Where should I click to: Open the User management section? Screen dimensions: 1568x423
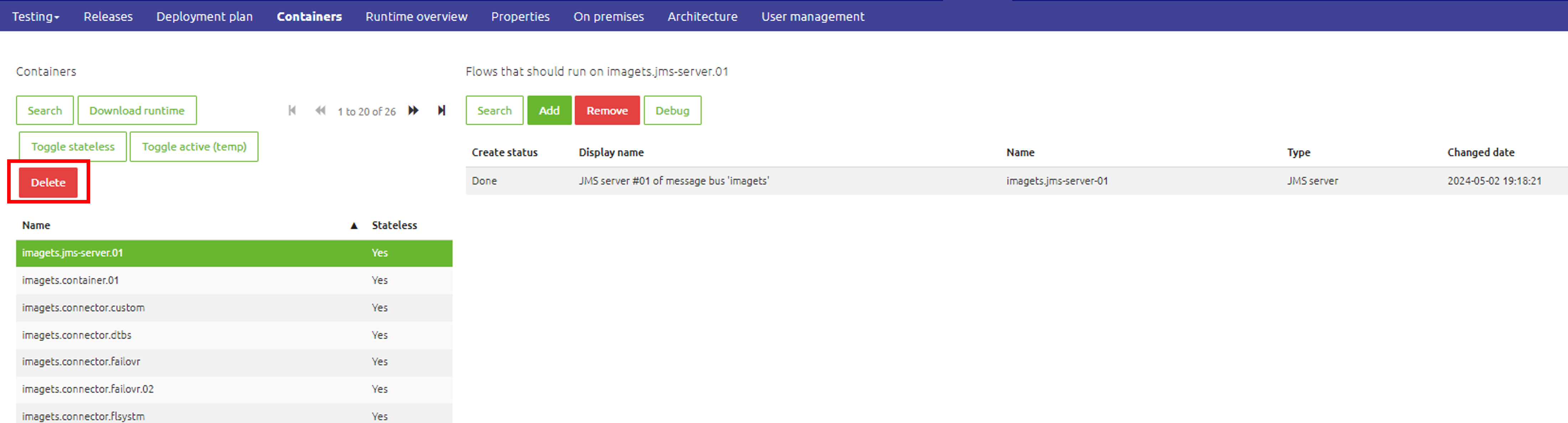813,16
